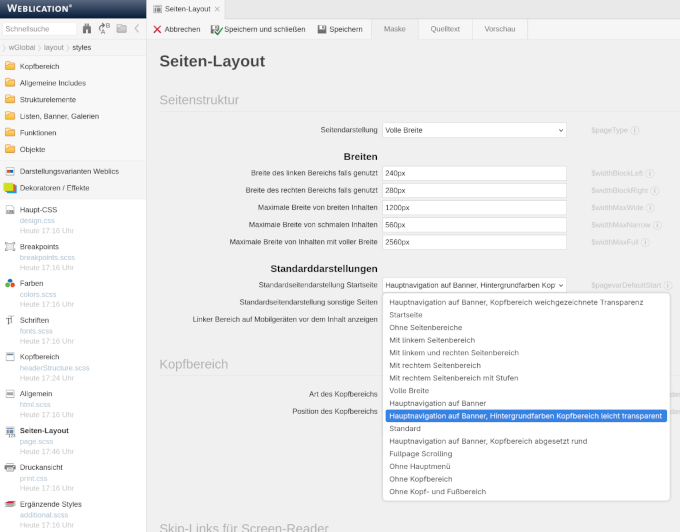Choose 'Mit linkem Seitenbereich' option
The image size is (680, 532).
tap(526, 340)
